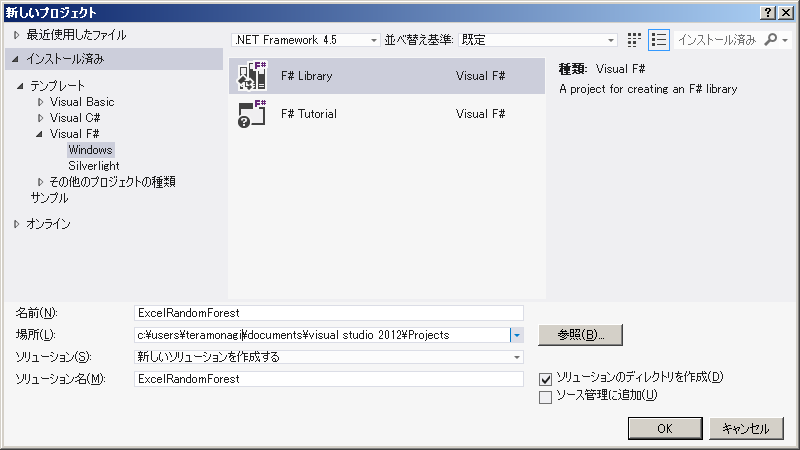Switch to medium icons list view
This screenshot has width=800, height=450.
point(659,40)
